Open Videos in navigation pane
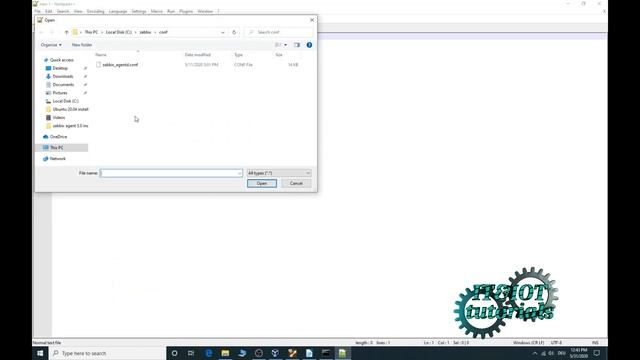The width and height of the screenshot is (640, 360). pyautogui.click(x=58, y=118)
